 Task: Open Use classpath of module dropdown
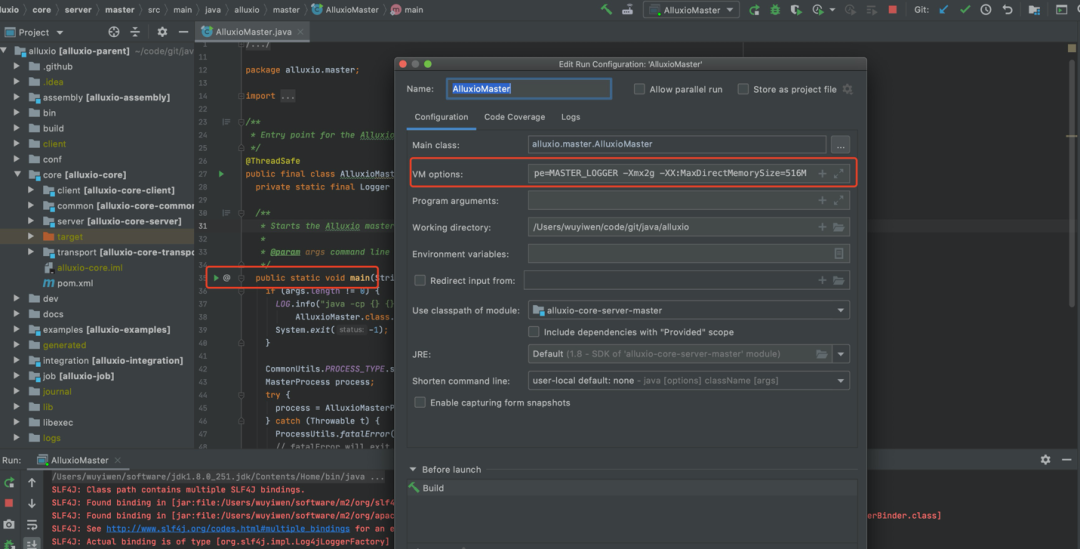point(689,311)
